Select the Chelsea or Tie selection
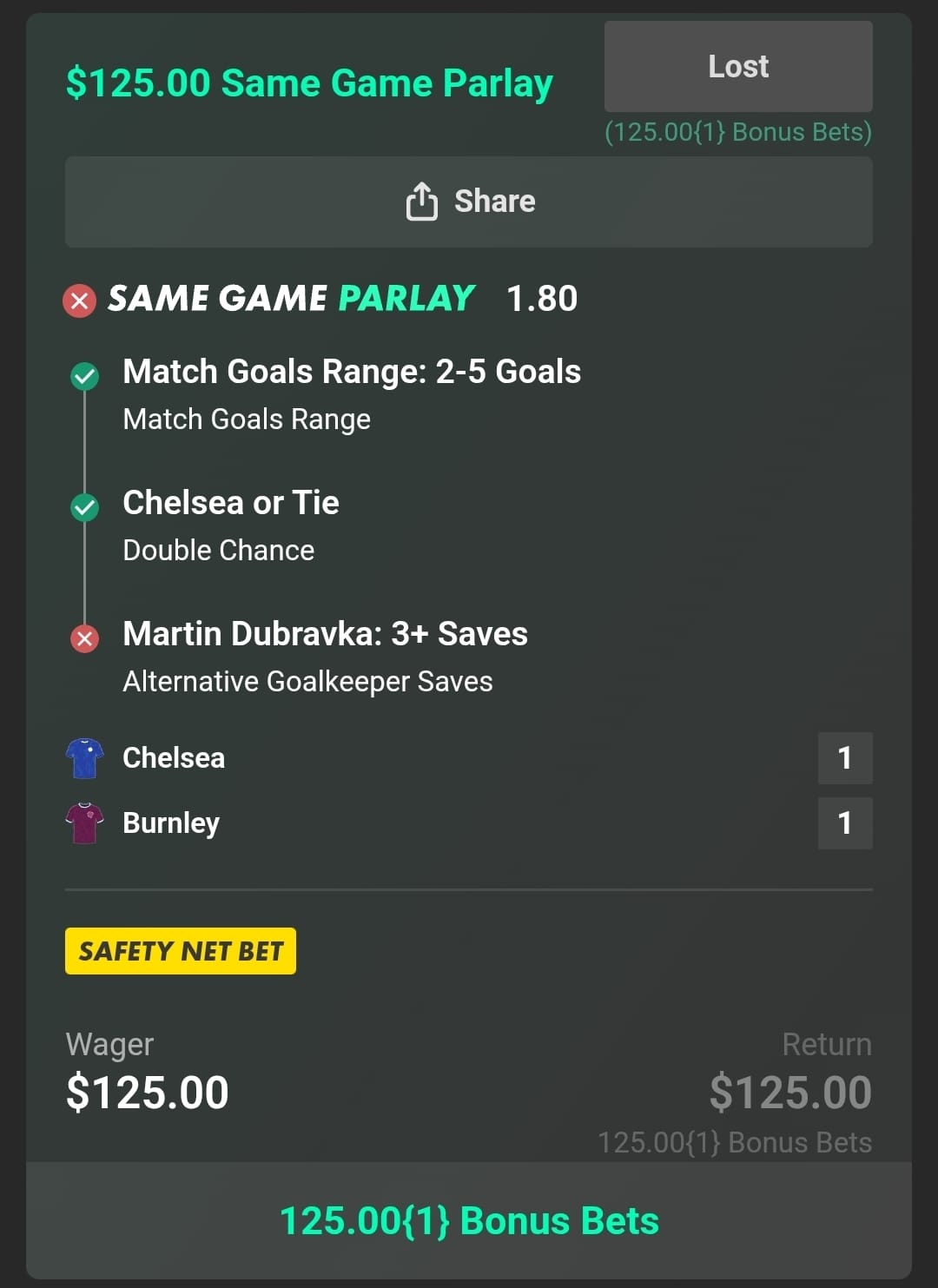 pyautogui.click(x=231, y=503)
